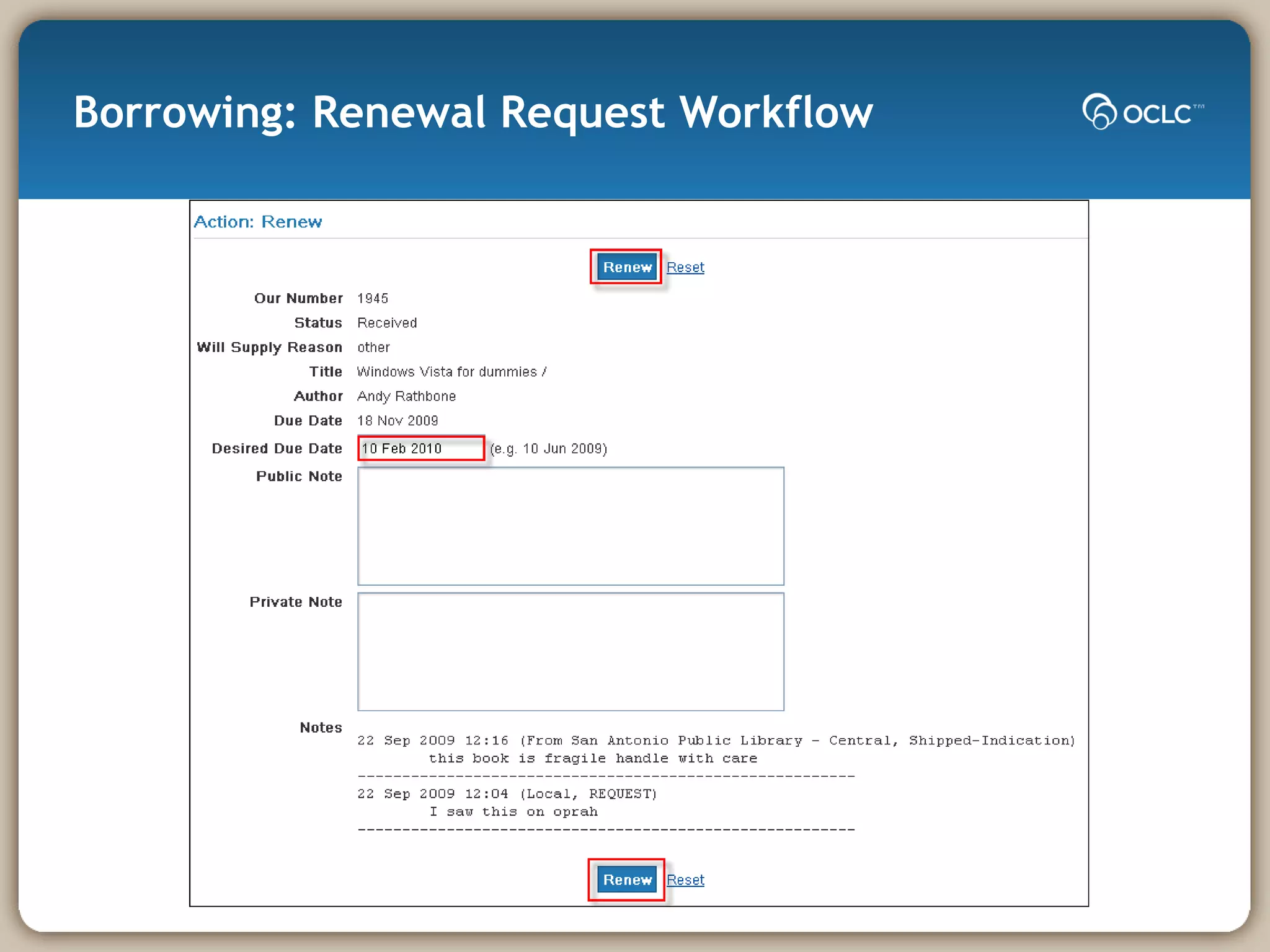Click the bottom Reset link
Image resolution: width=1270 pixels, height=952 pixels.
[685, 879]
